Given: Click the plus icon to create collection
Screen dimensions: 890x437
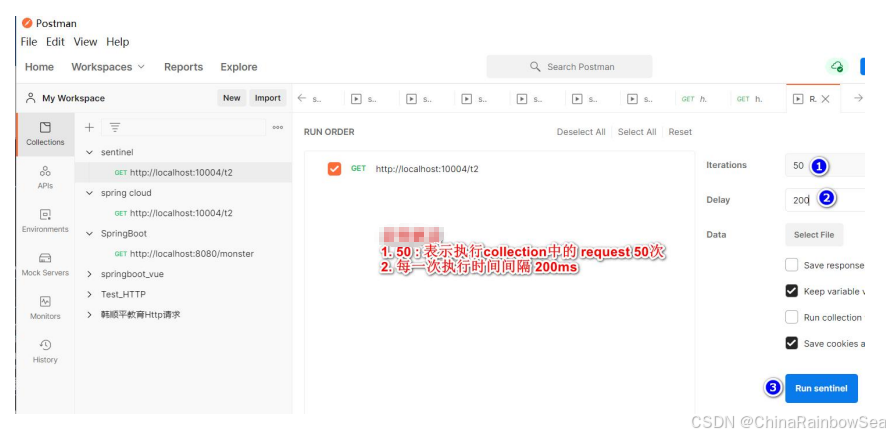Looking at the screenshot, I should pos(89,128).
